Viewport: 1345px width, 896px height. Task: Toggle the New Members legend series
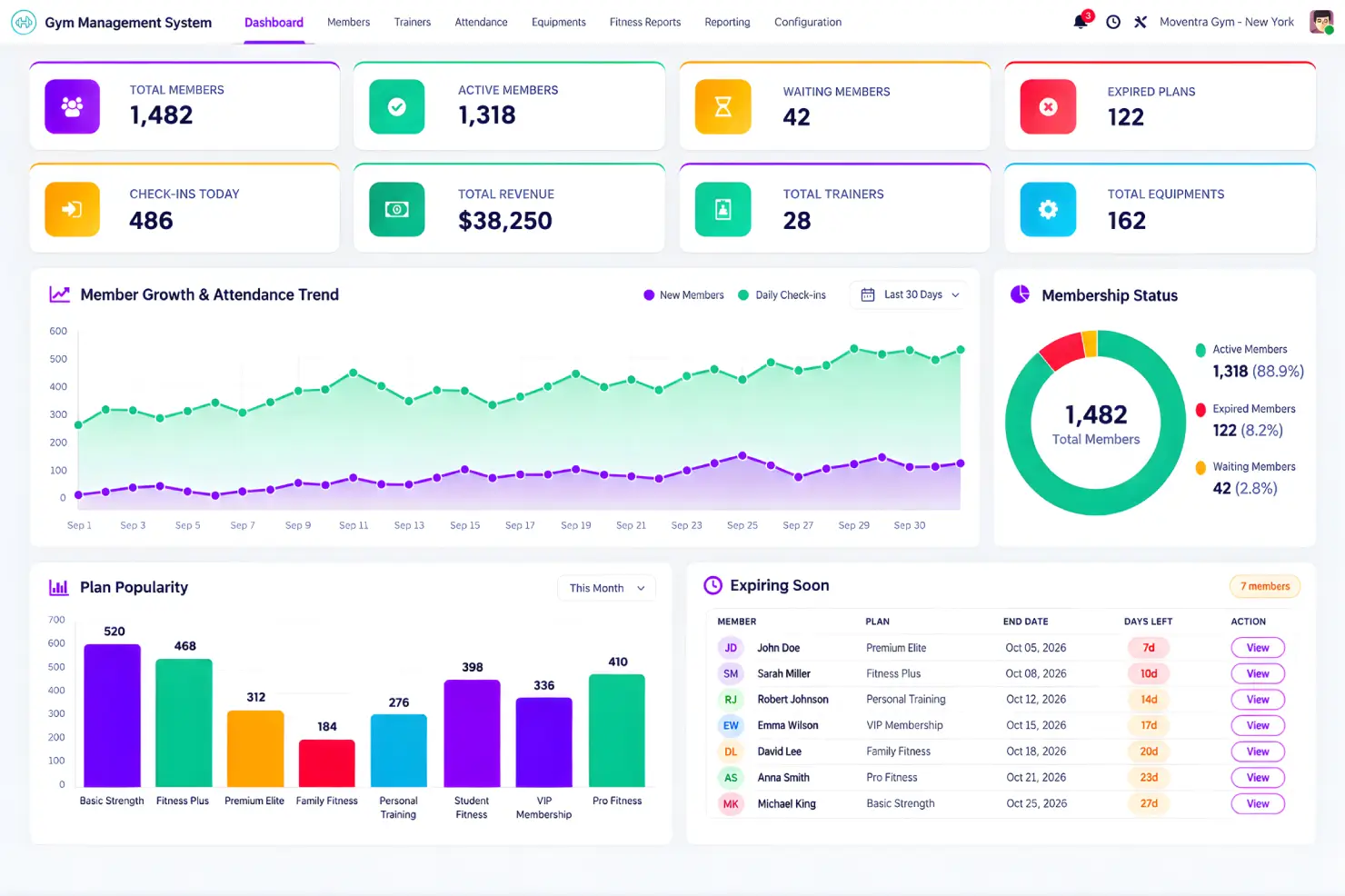click(x=683, y=295)
